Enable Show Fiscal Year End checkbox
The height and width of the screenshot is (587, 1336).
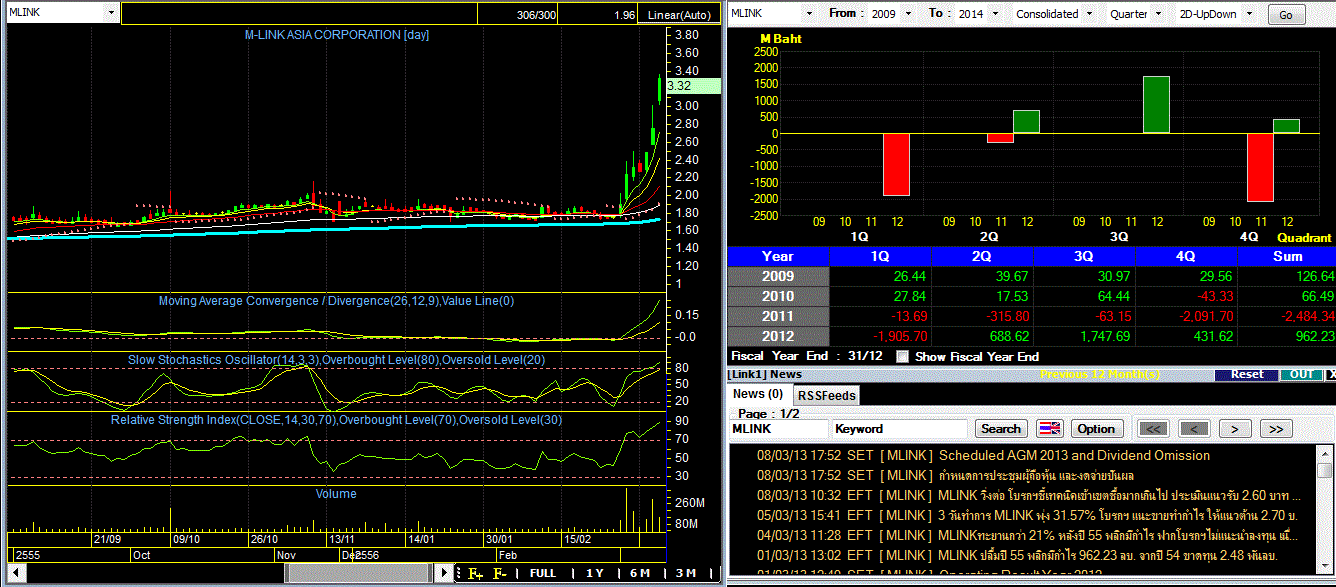click(x=903, y=356)
